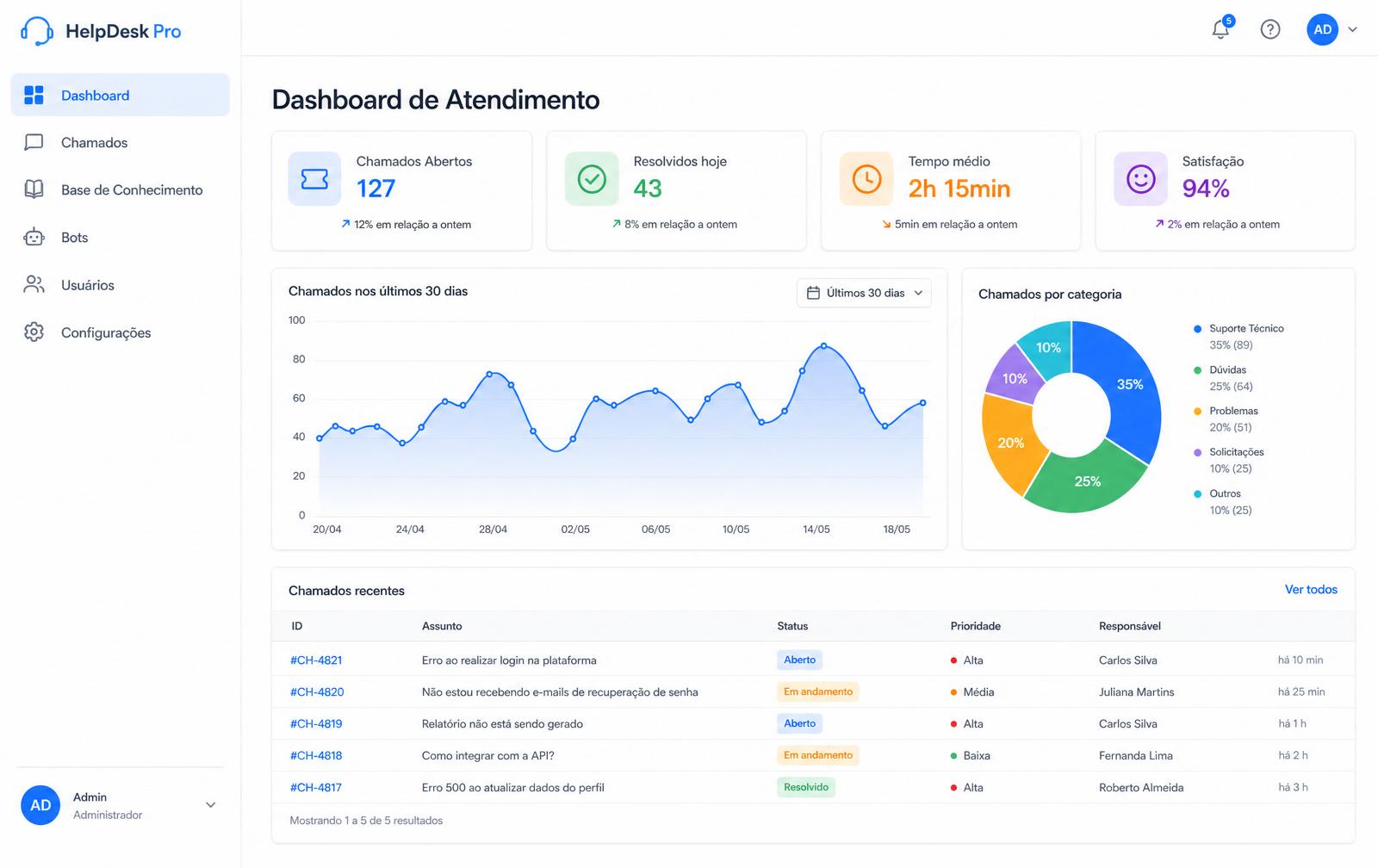
Task: Click the Aberto badge for #CH-4821
Action: (x=799, y=660)
